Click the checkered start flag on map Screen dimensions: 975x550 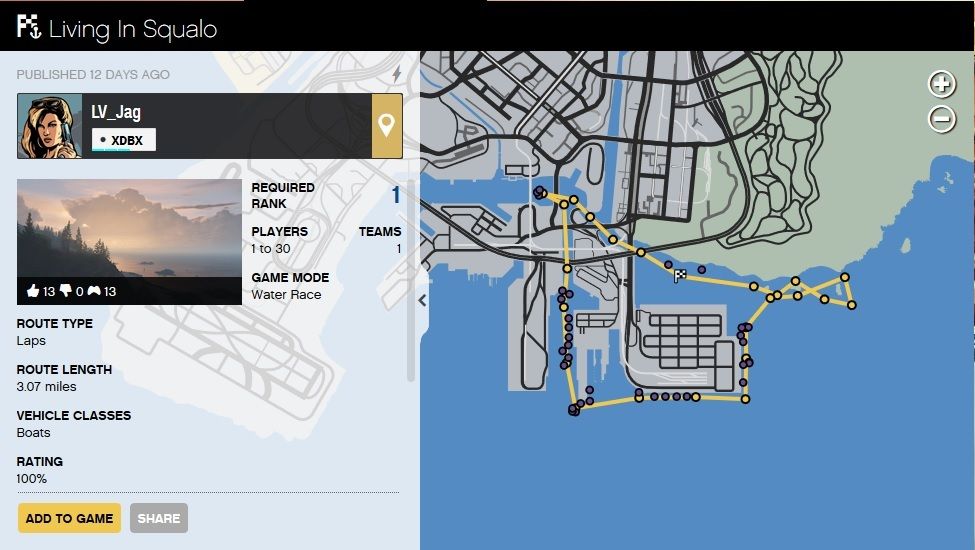point(680,276)
